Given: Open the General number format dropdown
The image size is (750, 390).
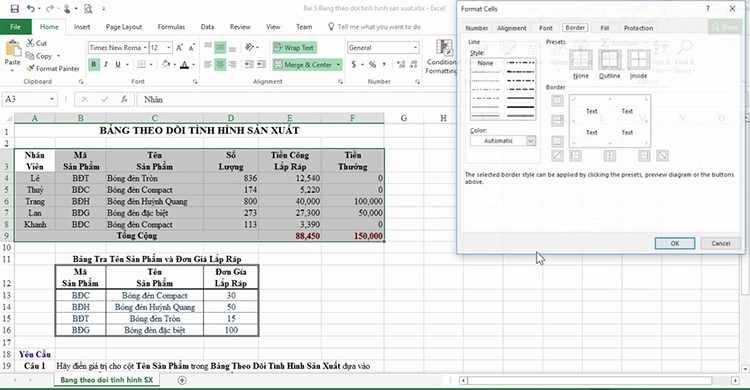Looking at the screenshot, I should coord(415,48).
